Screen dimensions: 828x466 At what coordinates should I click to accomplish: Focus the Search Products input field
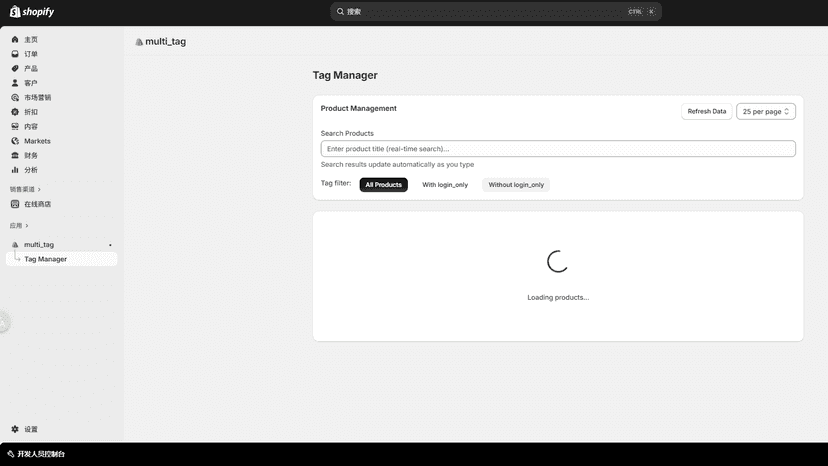tap(558, 149)
